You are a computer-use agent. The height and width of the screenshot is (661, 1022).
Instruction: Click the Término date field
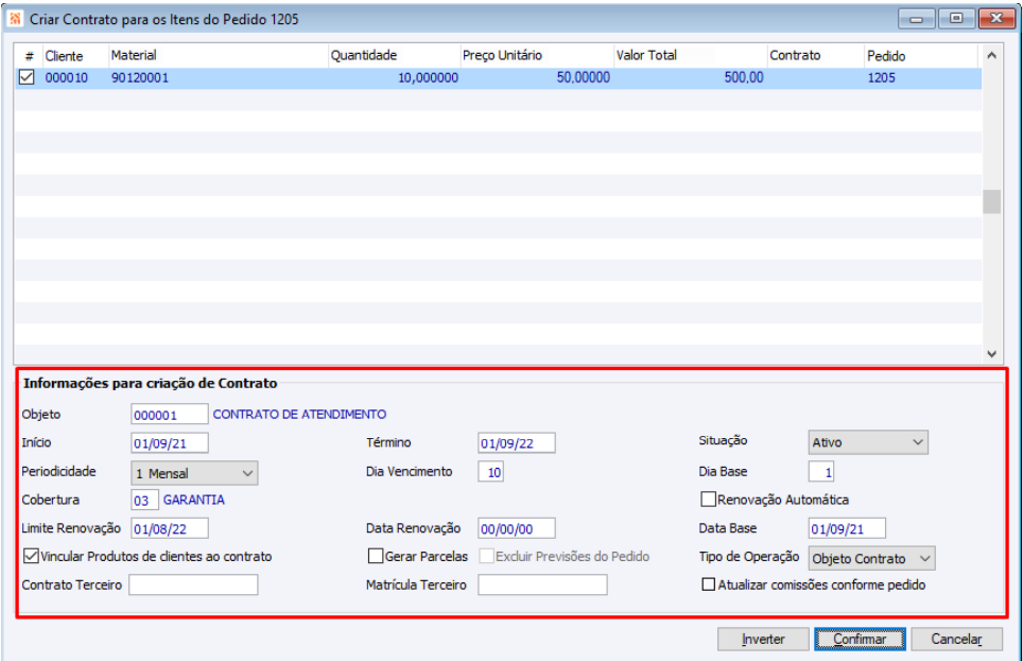coord(516,443)
